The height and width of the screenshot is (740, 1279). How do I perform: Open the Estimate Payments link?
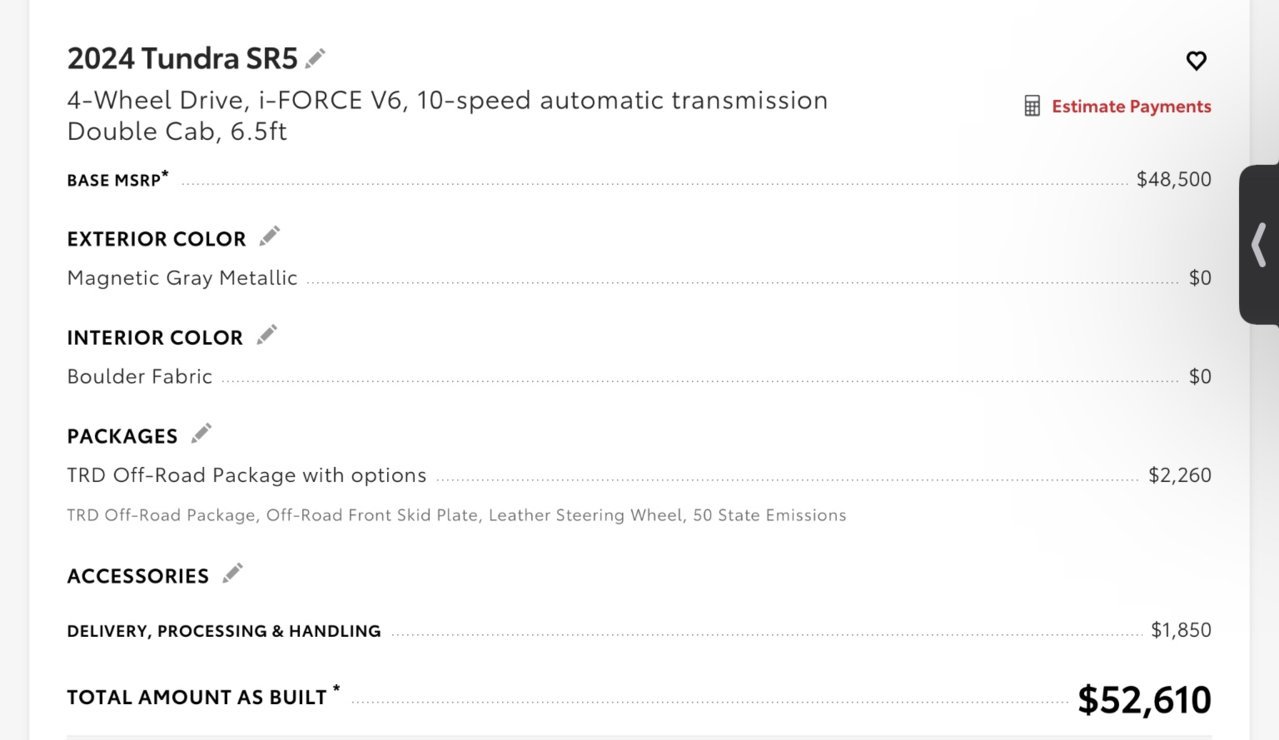click(1131, 106)
